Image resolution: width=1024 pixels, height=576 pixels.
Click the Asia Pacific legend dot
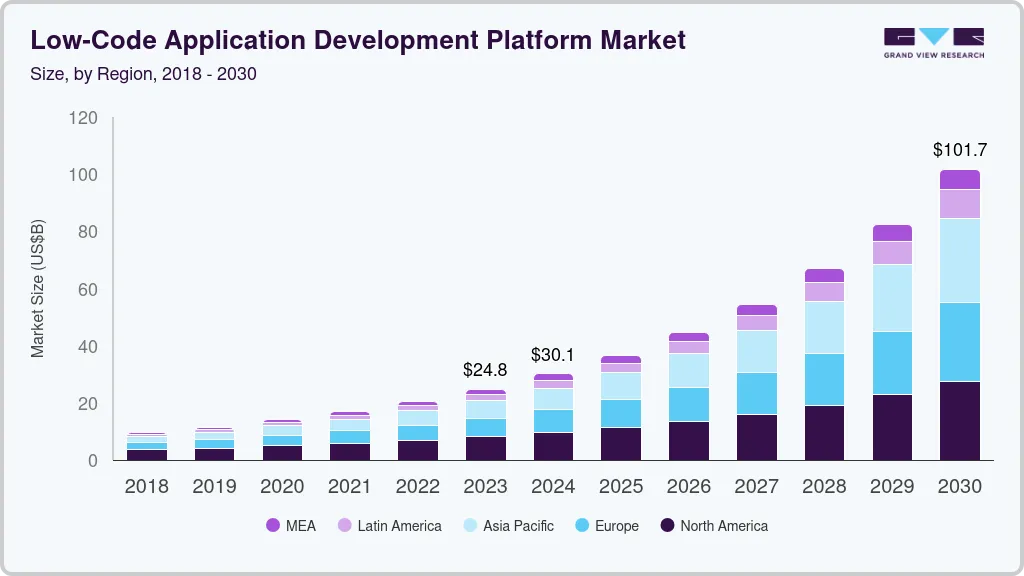tap(469, 525)
